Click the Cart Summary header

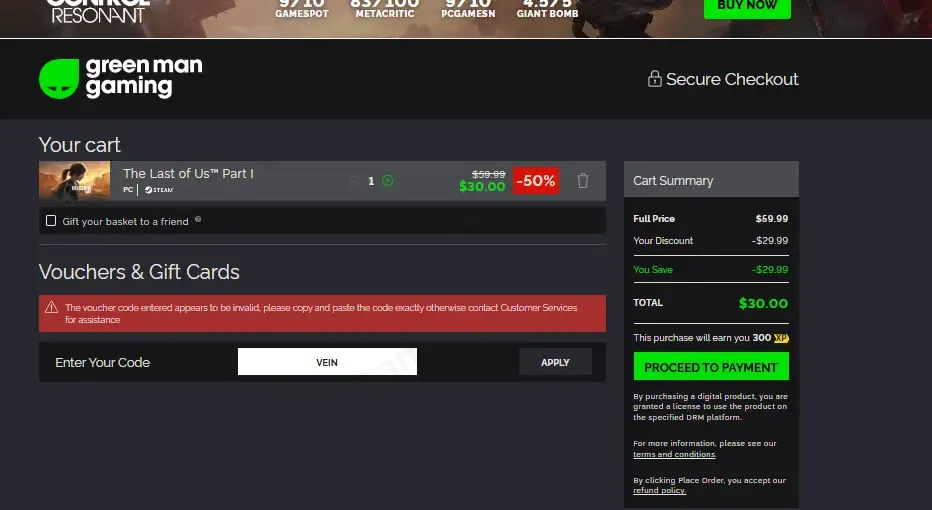click(x=711, y=180)
